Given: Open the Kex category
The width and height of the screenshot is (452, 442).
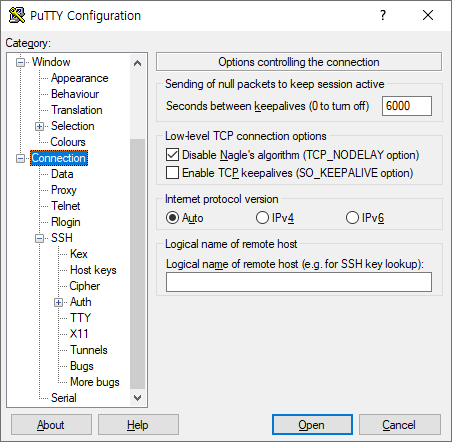Looking at the screenshot, I should pyautogui.click(x=79, y=254).
